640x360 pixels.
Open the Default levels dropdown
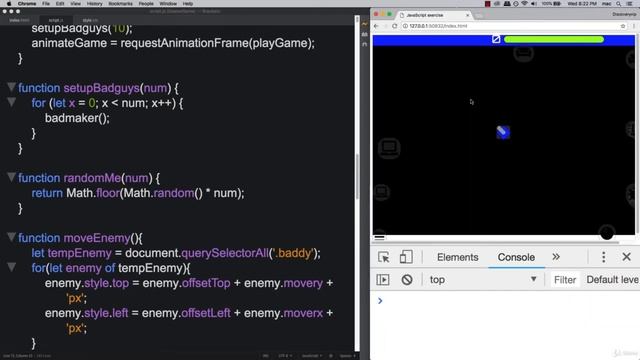(x=612, y=280)
